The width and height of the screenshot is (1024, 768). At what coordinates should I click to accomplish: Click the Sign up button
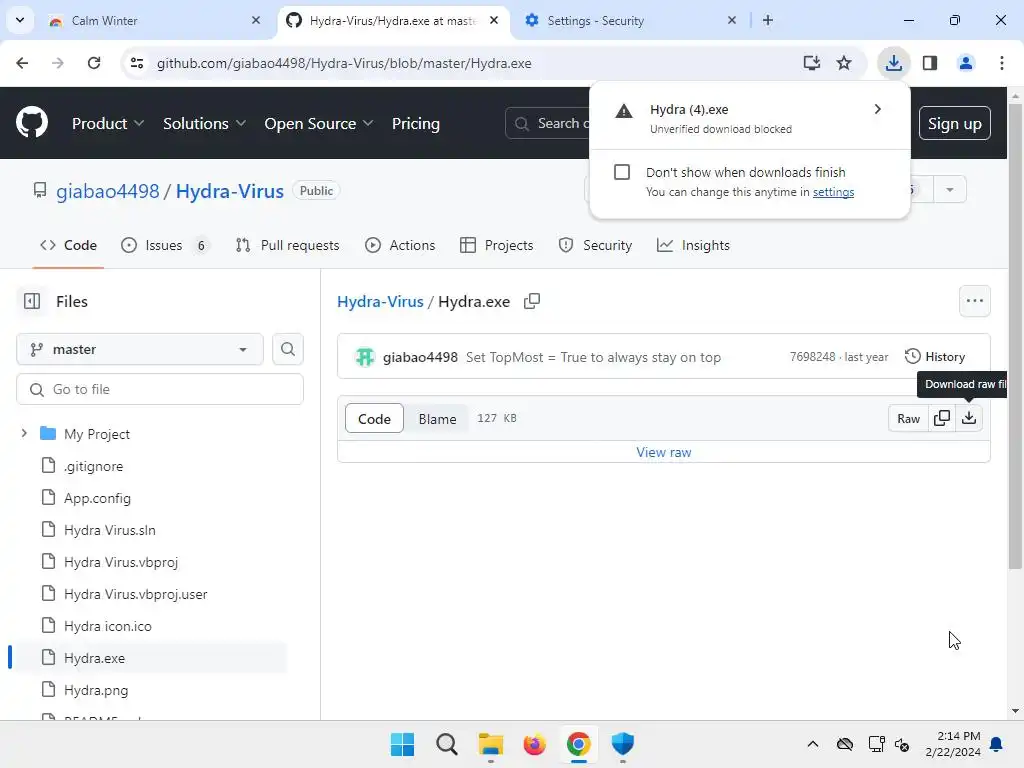click(x=955, y=123)
